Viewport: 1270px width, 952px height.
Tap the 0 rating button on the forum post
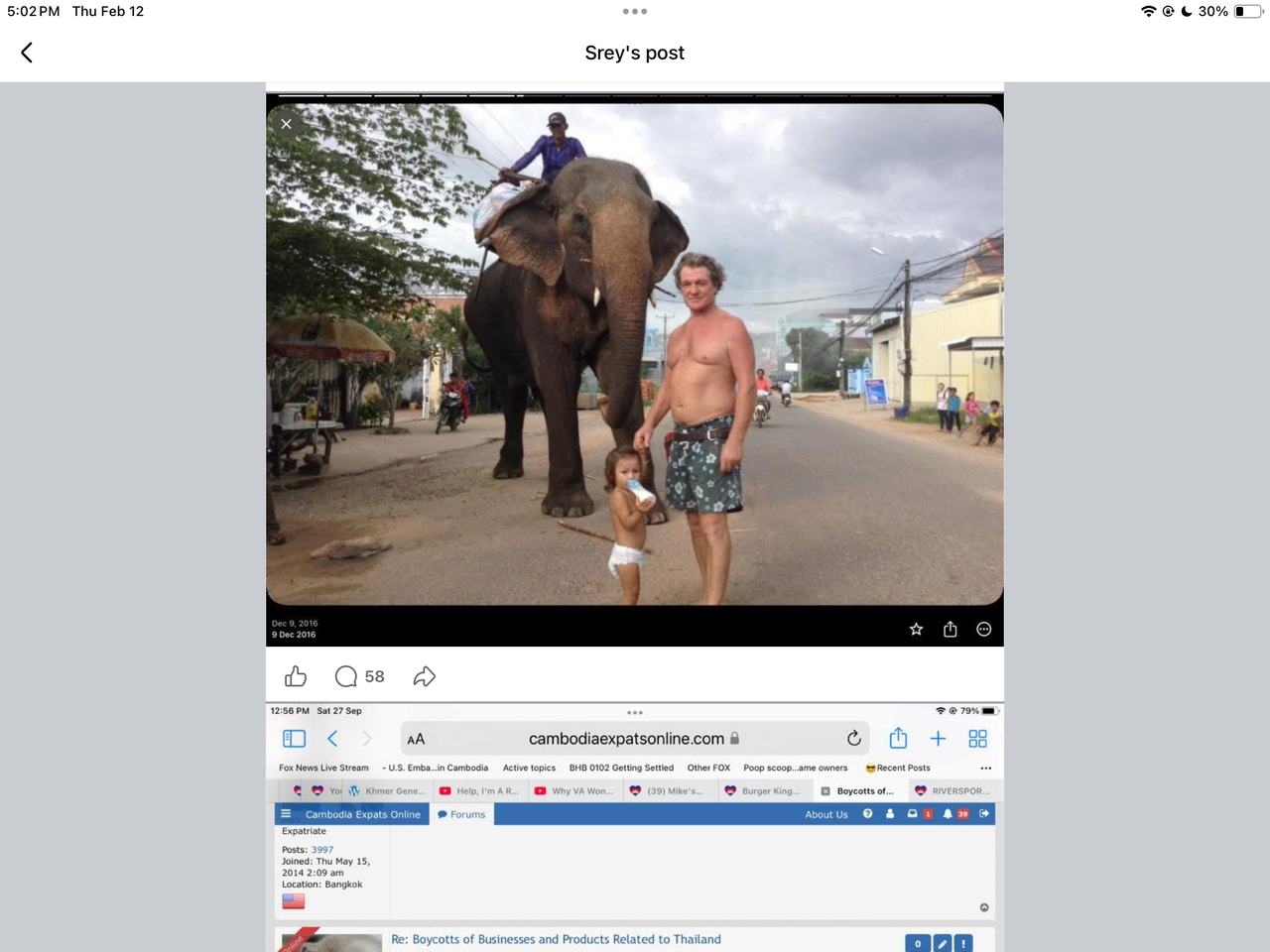click(x=918, y=943)
